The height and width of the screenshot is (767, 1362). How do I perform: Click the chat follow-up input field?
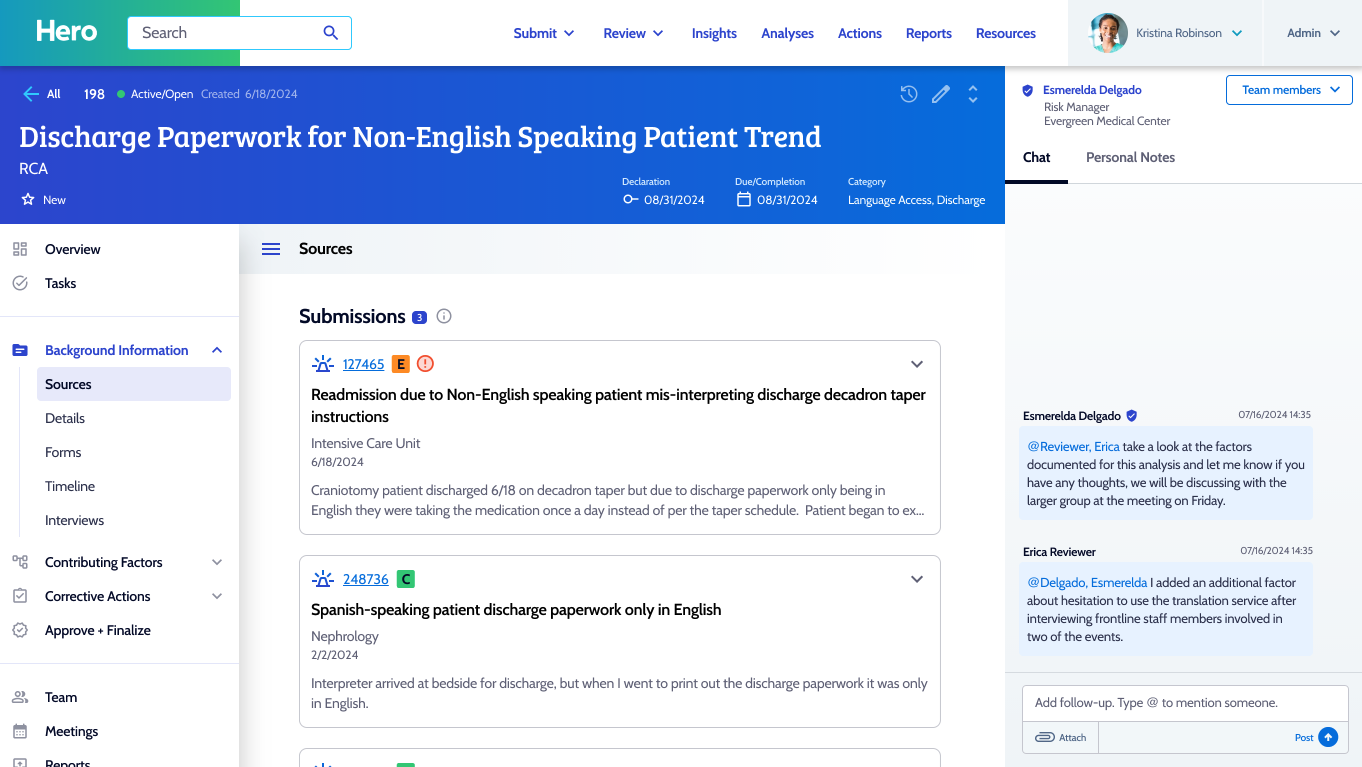(x=1184, y=703)
